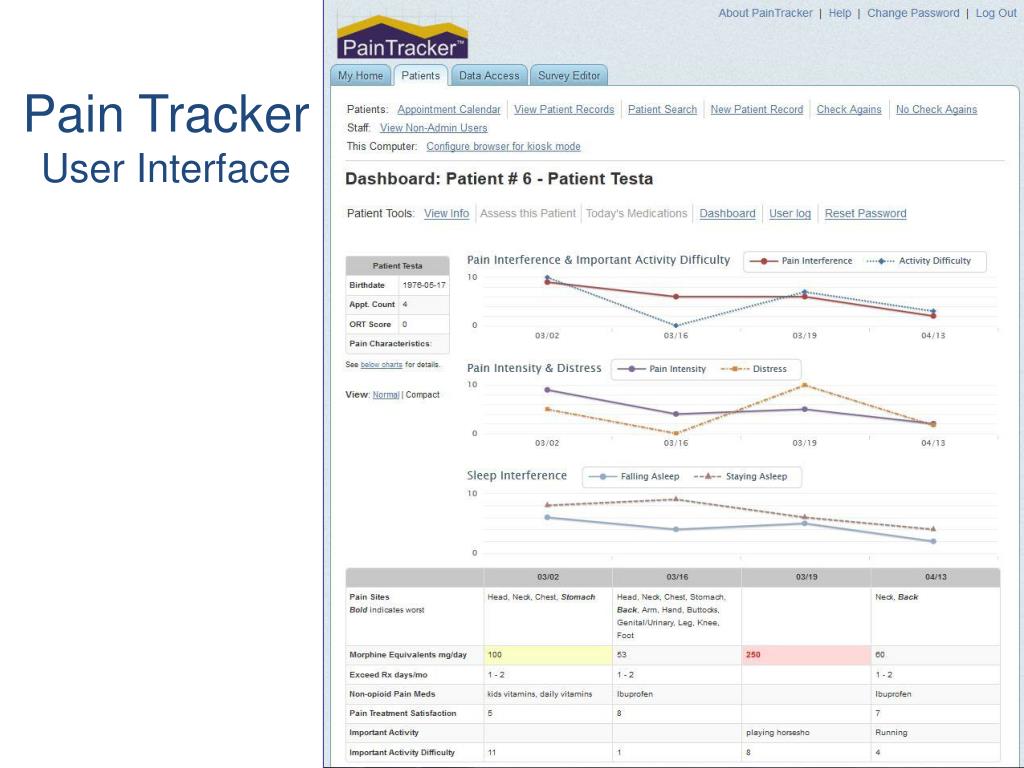Viewport: 1024px width, 768px height.
Task: Open the Appointment Calendar link
Action: (x=449, y=110)
